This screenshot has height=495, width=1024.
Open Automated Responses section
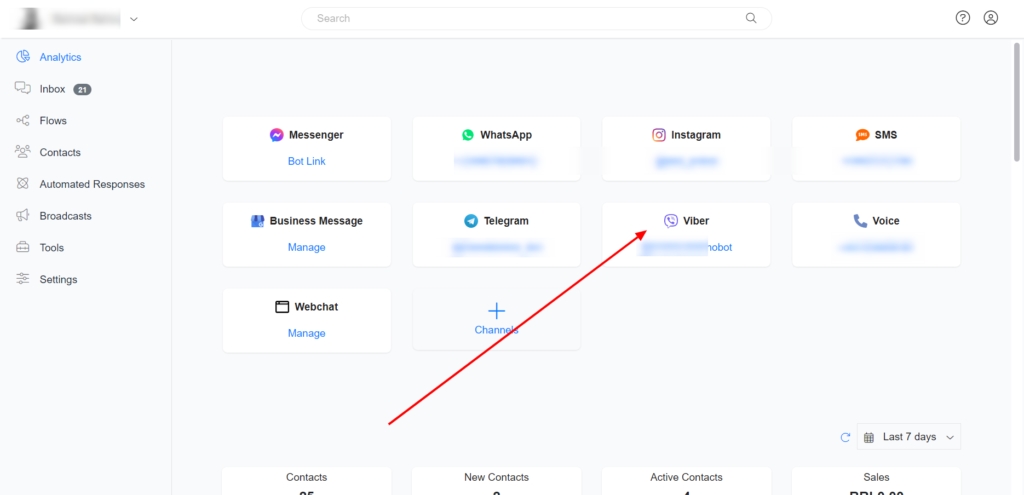[91, 184]
